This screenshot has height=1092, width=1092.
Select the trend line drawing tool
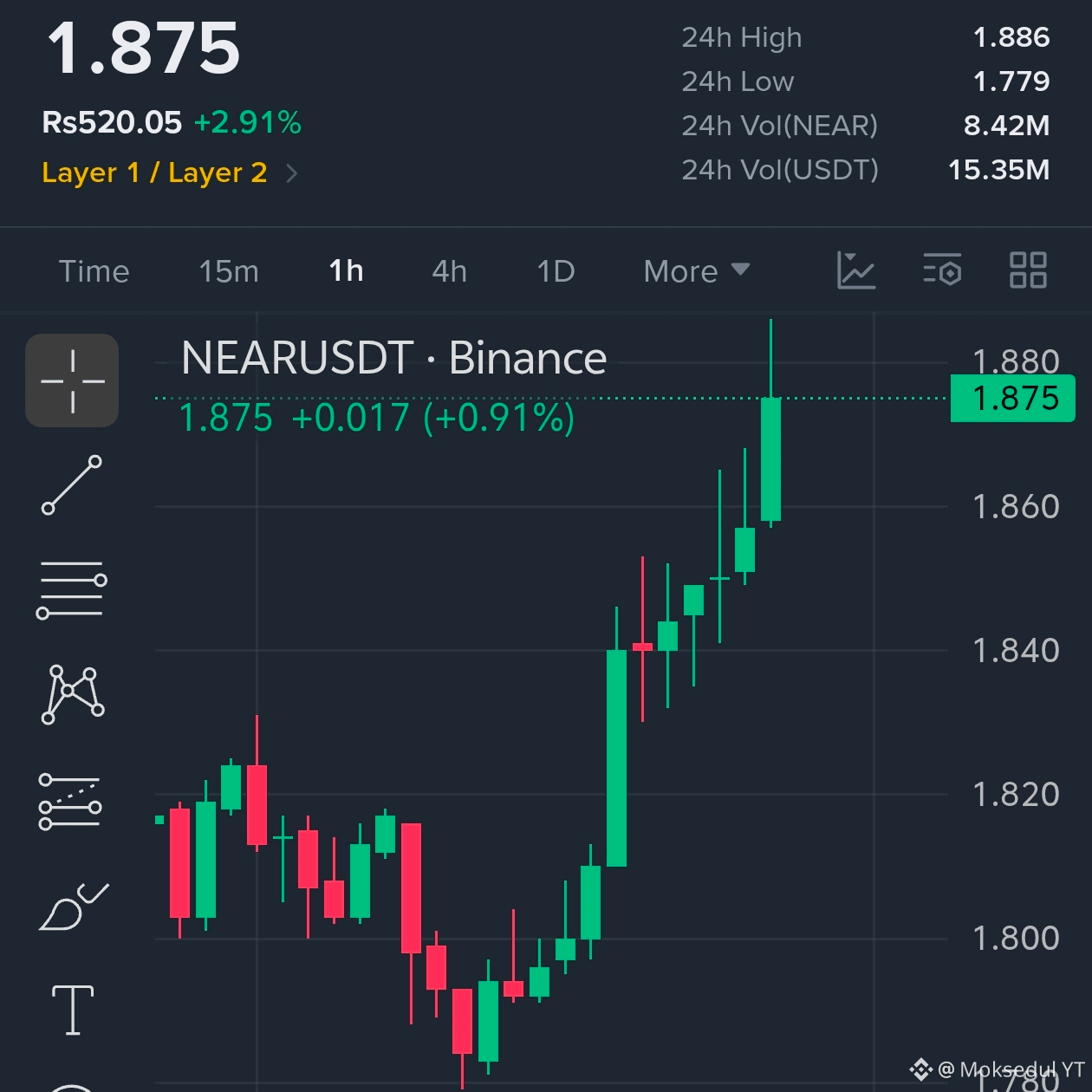click(72, 485)
